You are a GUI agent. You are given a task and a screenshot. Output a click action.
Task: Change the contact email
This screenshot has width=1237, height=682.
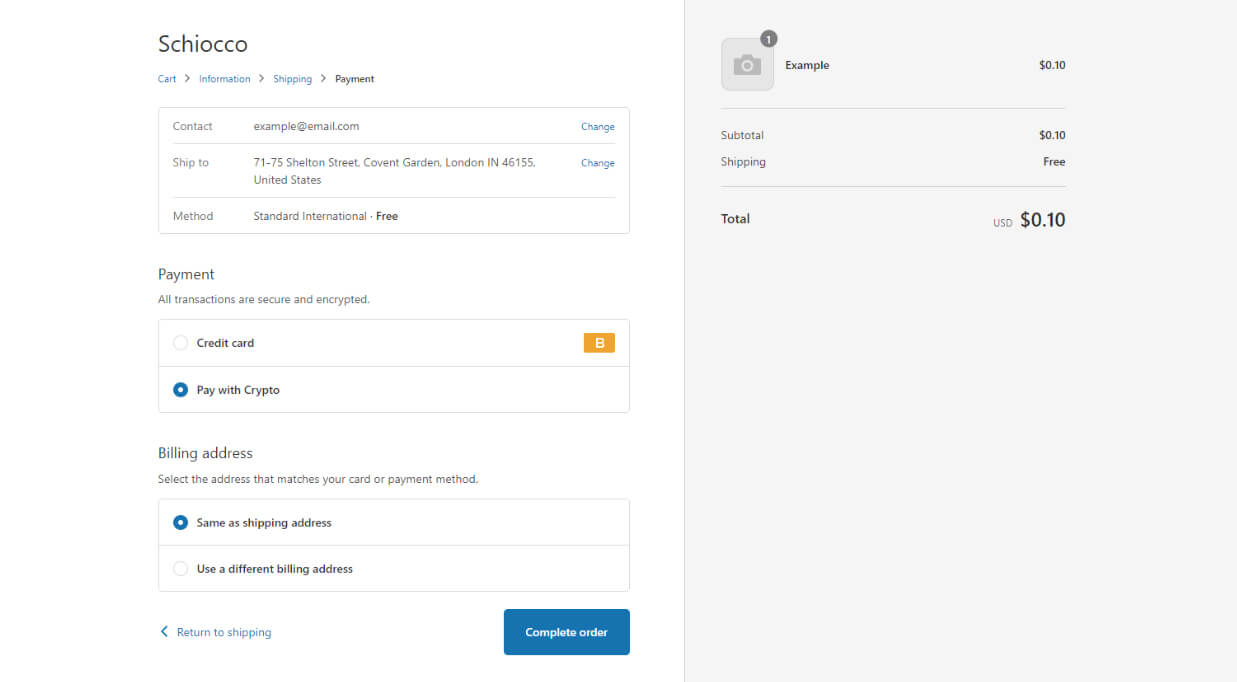[x=597, y=127]
